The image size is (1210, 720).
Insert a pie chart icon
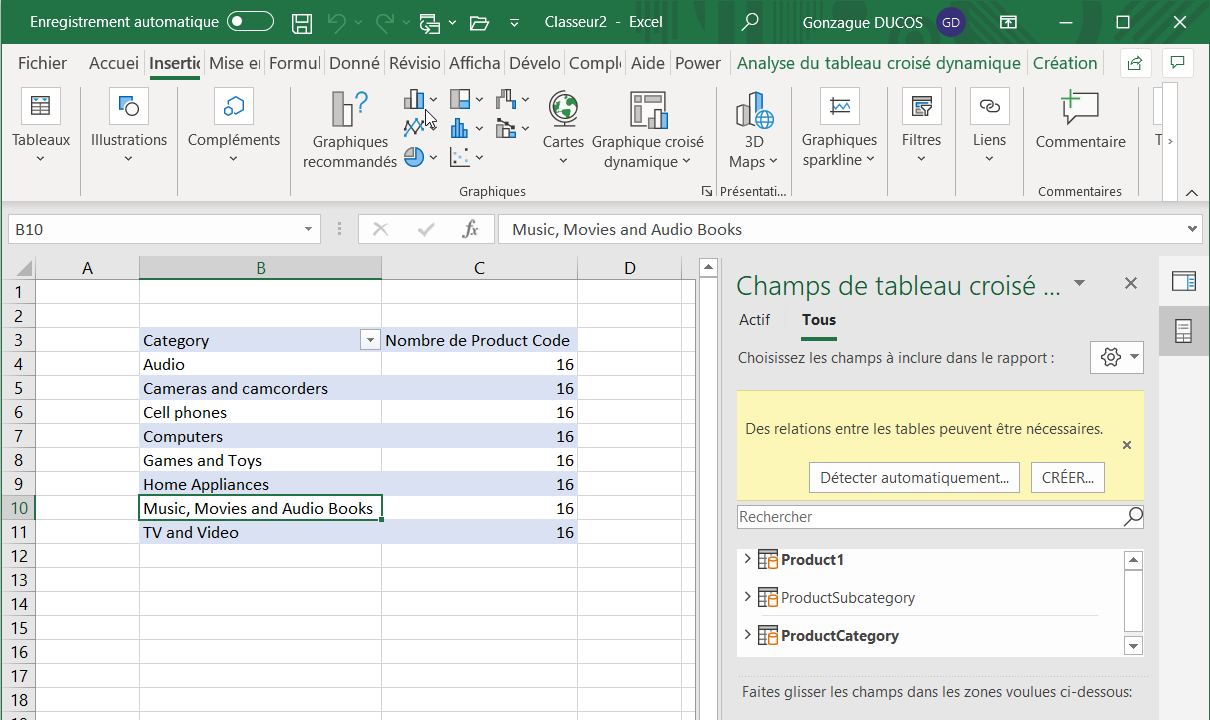pyautogui.click(x=414, y=157)
